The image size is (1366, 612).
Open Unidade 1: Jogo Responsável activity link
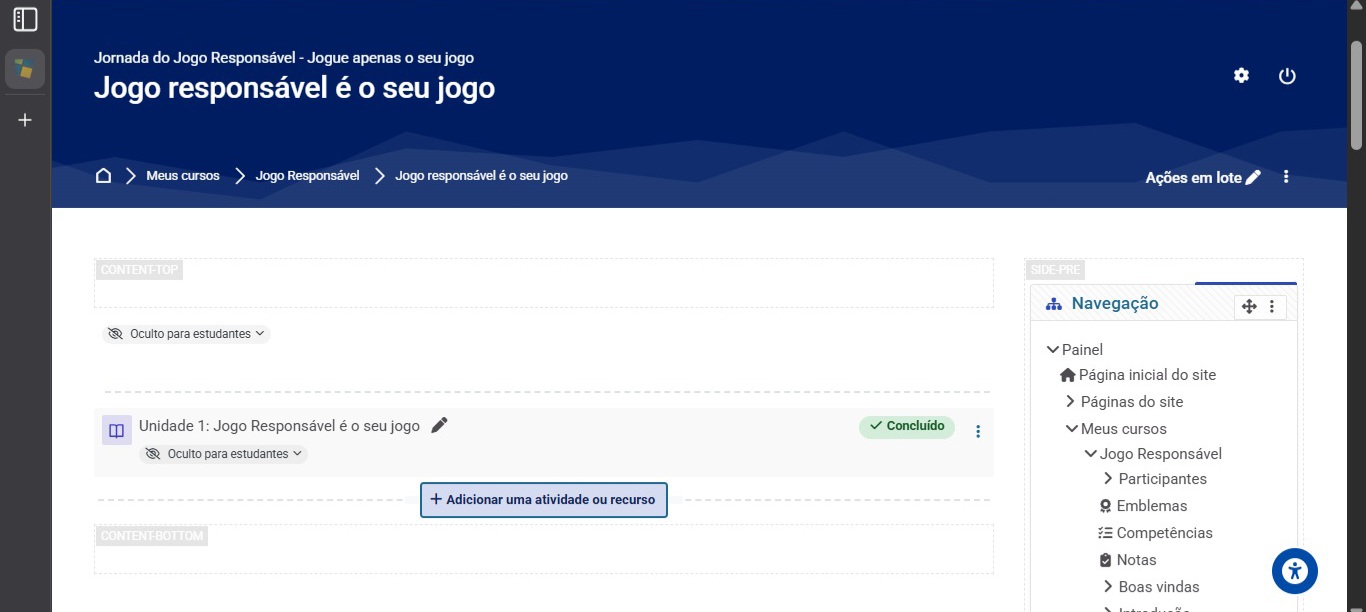click(x=279, y=426)
